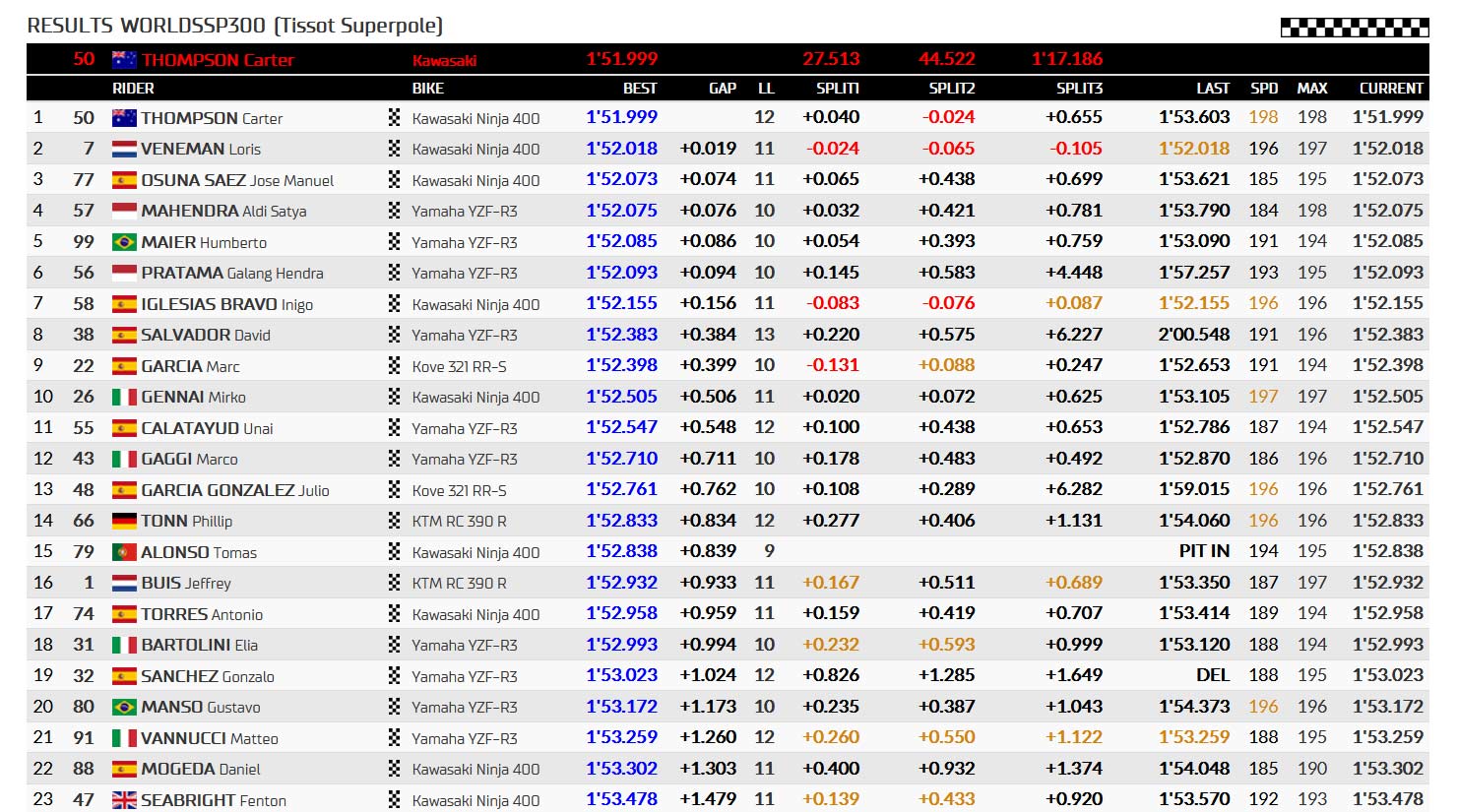Click the Indonesian flag beside MAHENDRA Aldi Satya

click(x=124, y=211)
